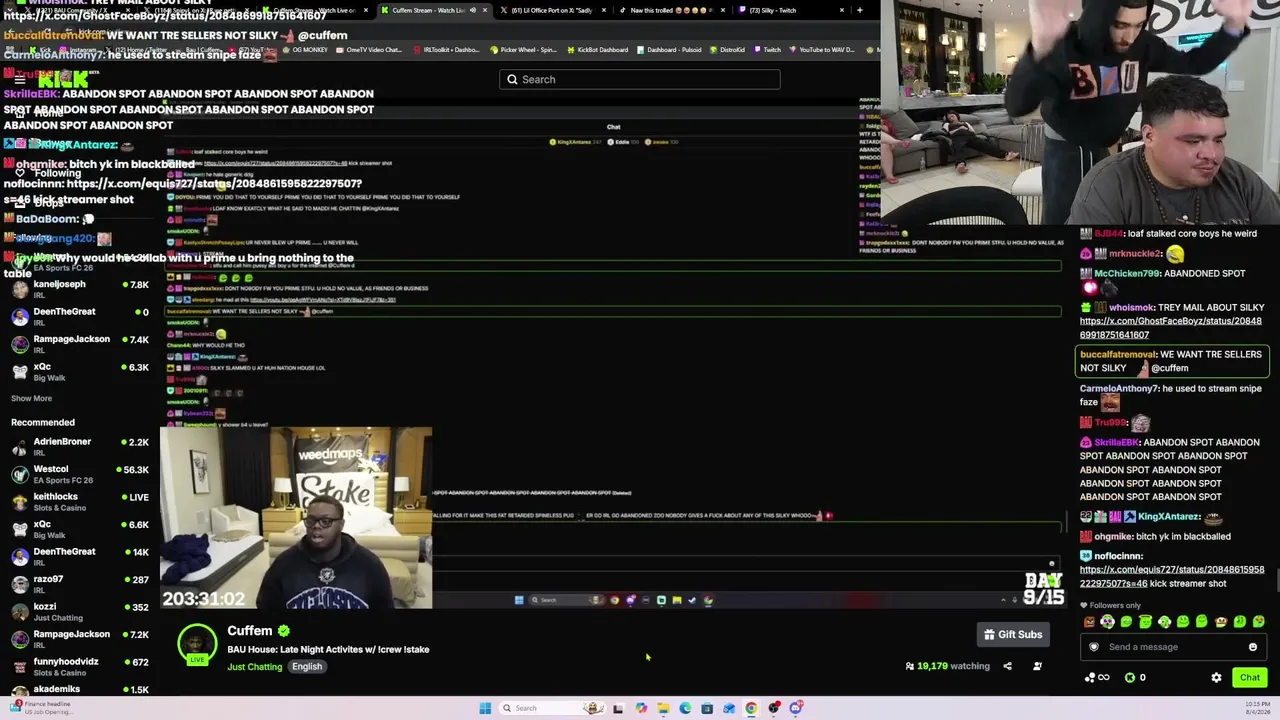Expand followed channels with Show more
1280x720 pixels.
(x=31, y=398)
